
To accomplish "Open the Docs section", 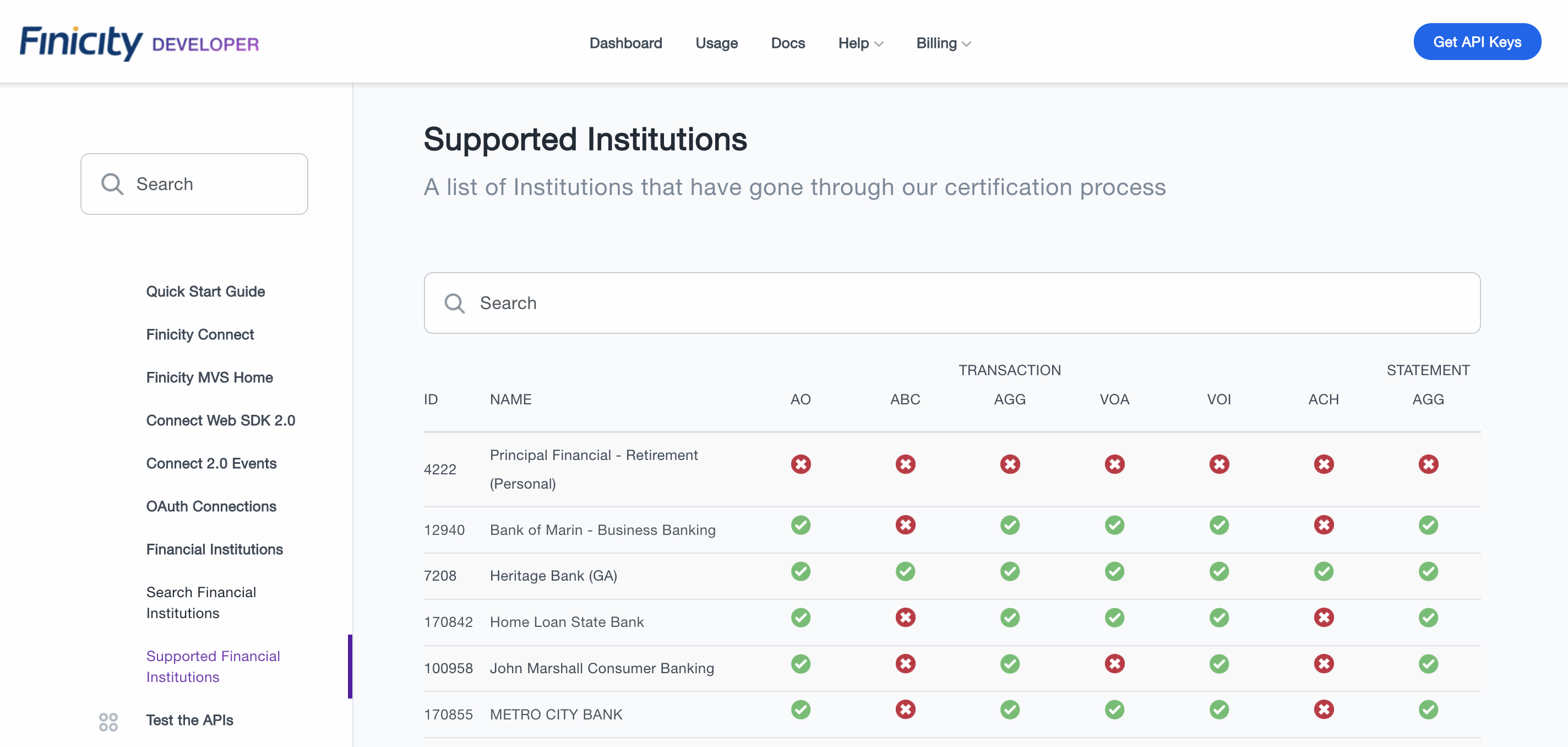I will tap(788, 44).
